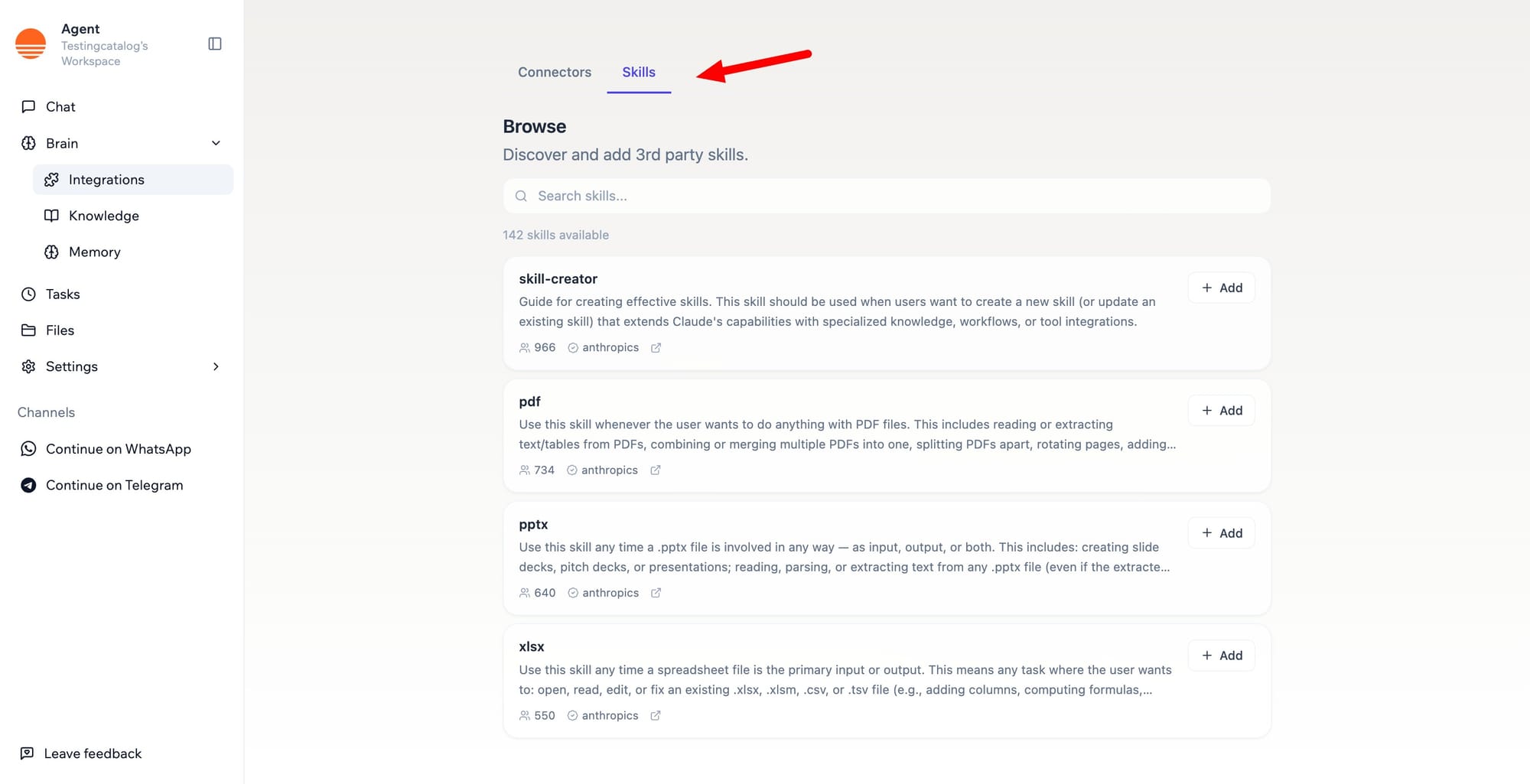Viewport: 1530px width, 784px height.
Task: Switch to the Connectors tab
Action: tap(555, 72)
